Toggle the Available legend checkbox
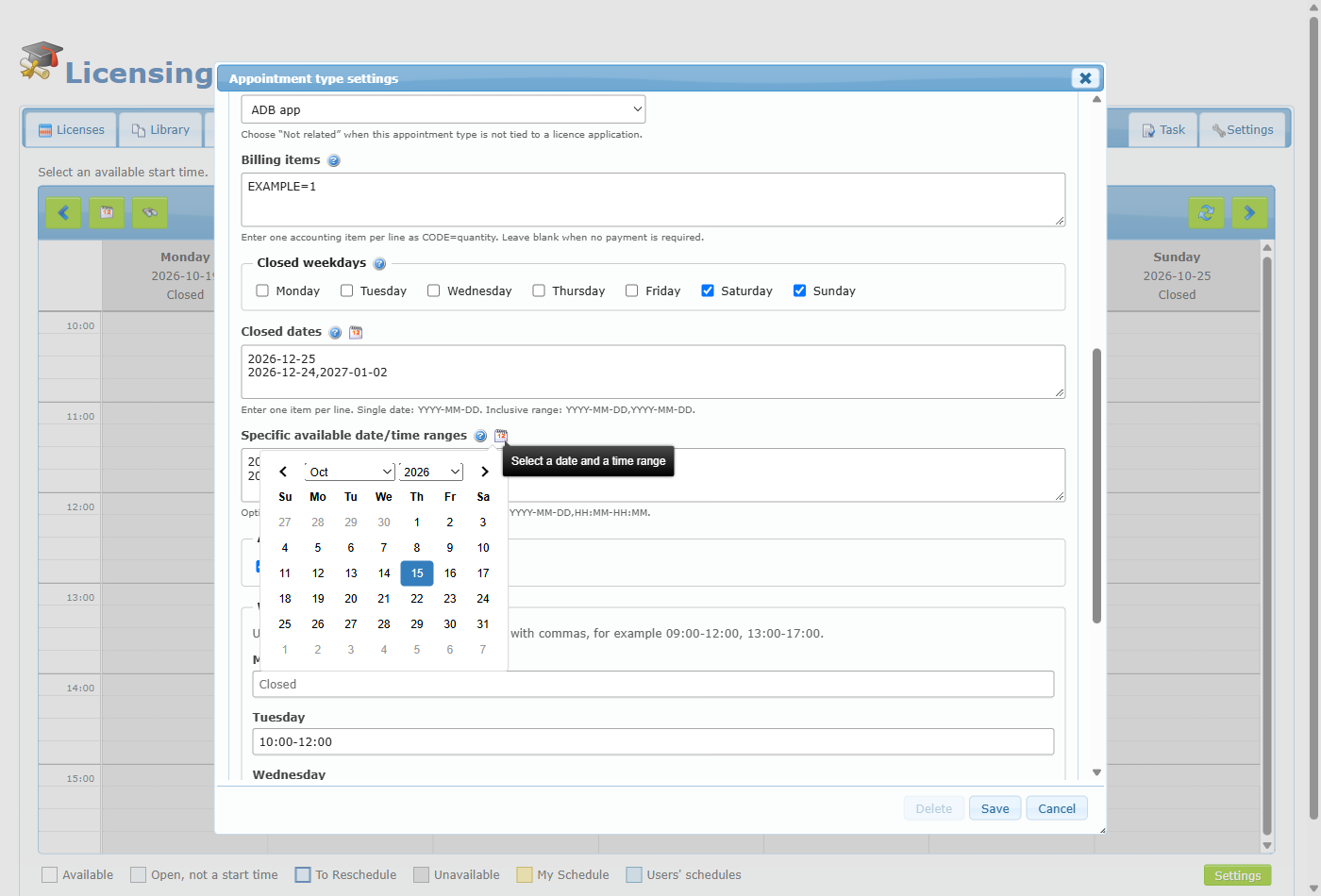This screenshot has width=1321, height=896. point(50,875)
